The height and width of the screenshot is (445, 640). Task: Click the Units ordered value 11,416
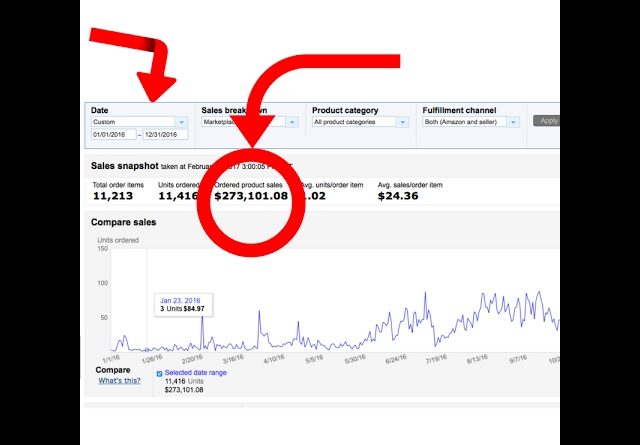178,196
